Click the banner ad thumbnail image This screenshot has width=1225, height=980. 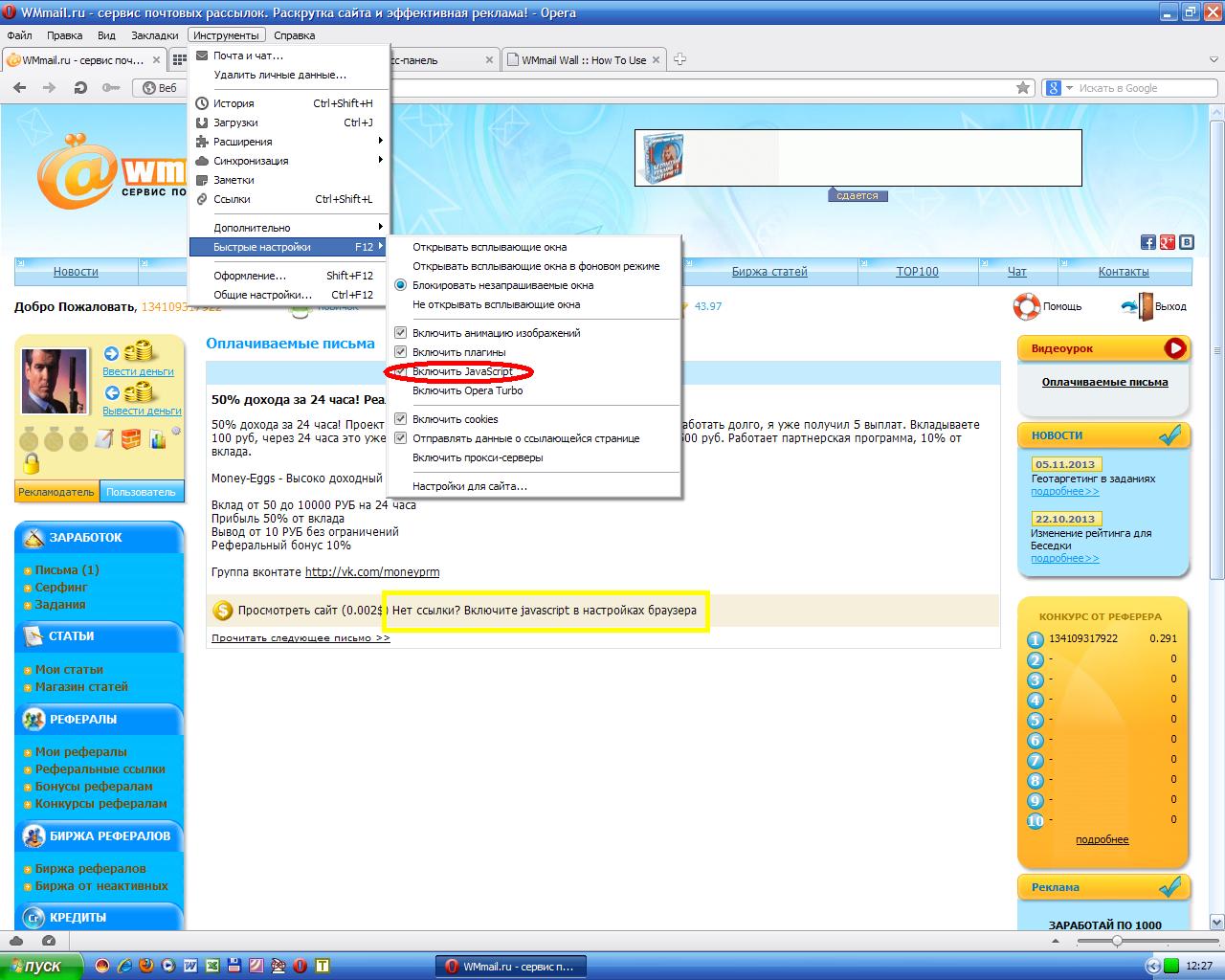(663, 158)
